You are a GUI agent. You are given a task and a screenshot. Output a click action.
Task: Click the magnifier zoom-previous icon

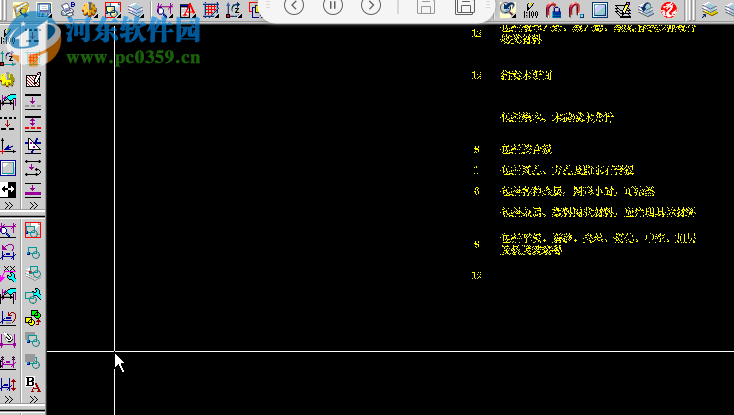click(507, 9)
